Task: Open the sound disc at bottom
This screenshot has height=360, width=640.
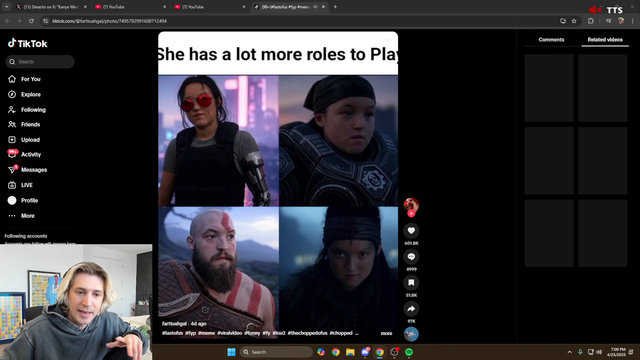Action: [x=411, y=334]
